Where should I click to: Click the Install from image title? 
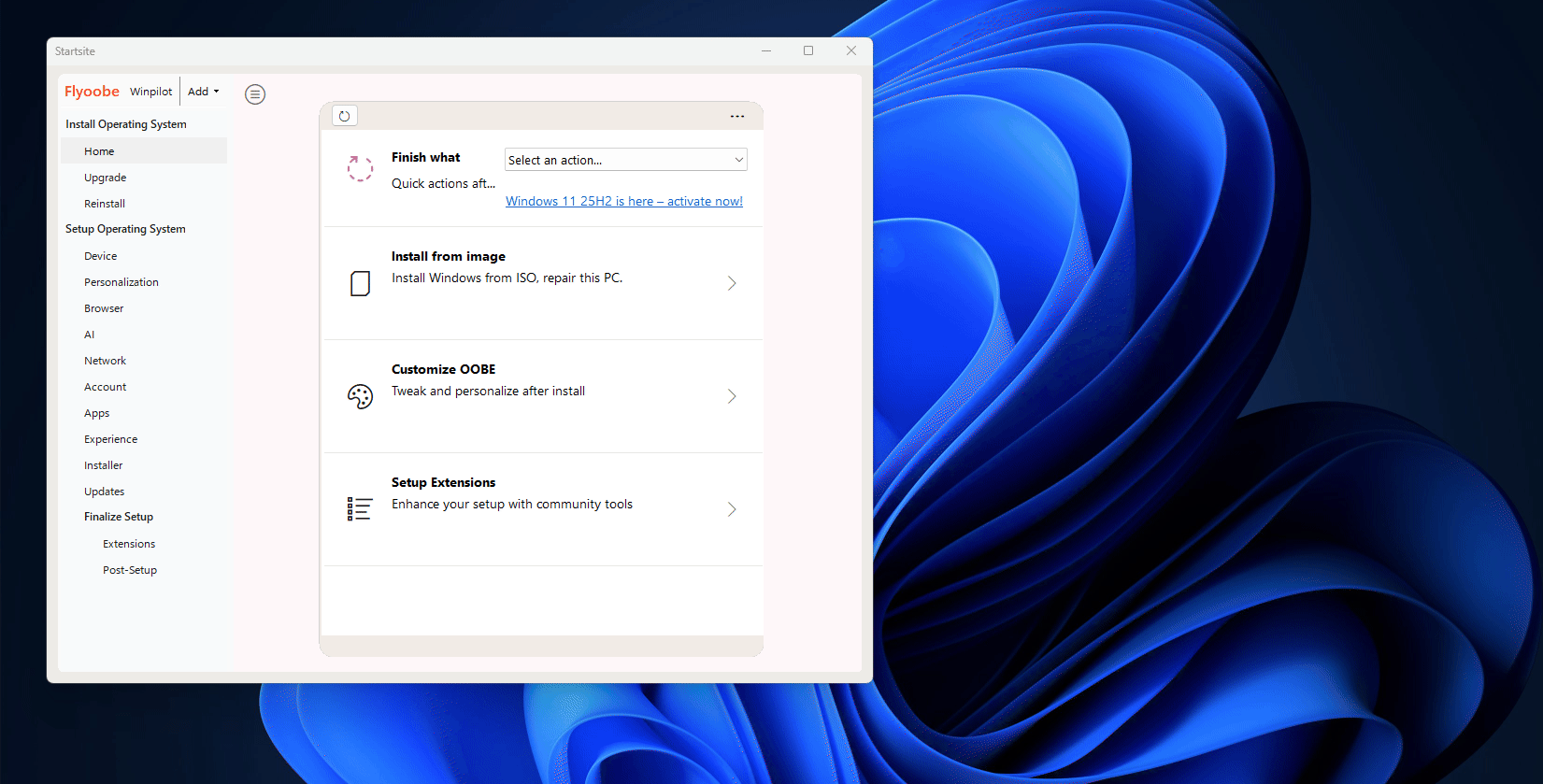(x=449, y=256)
